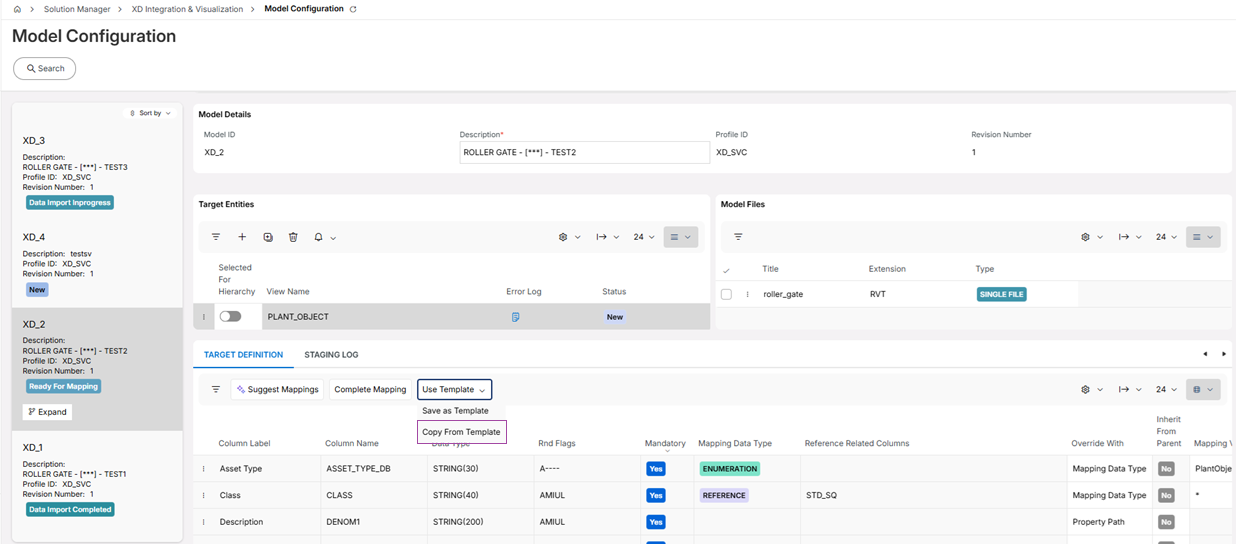Click in the Description input field

pyautogui.click(x=584, y=152)
